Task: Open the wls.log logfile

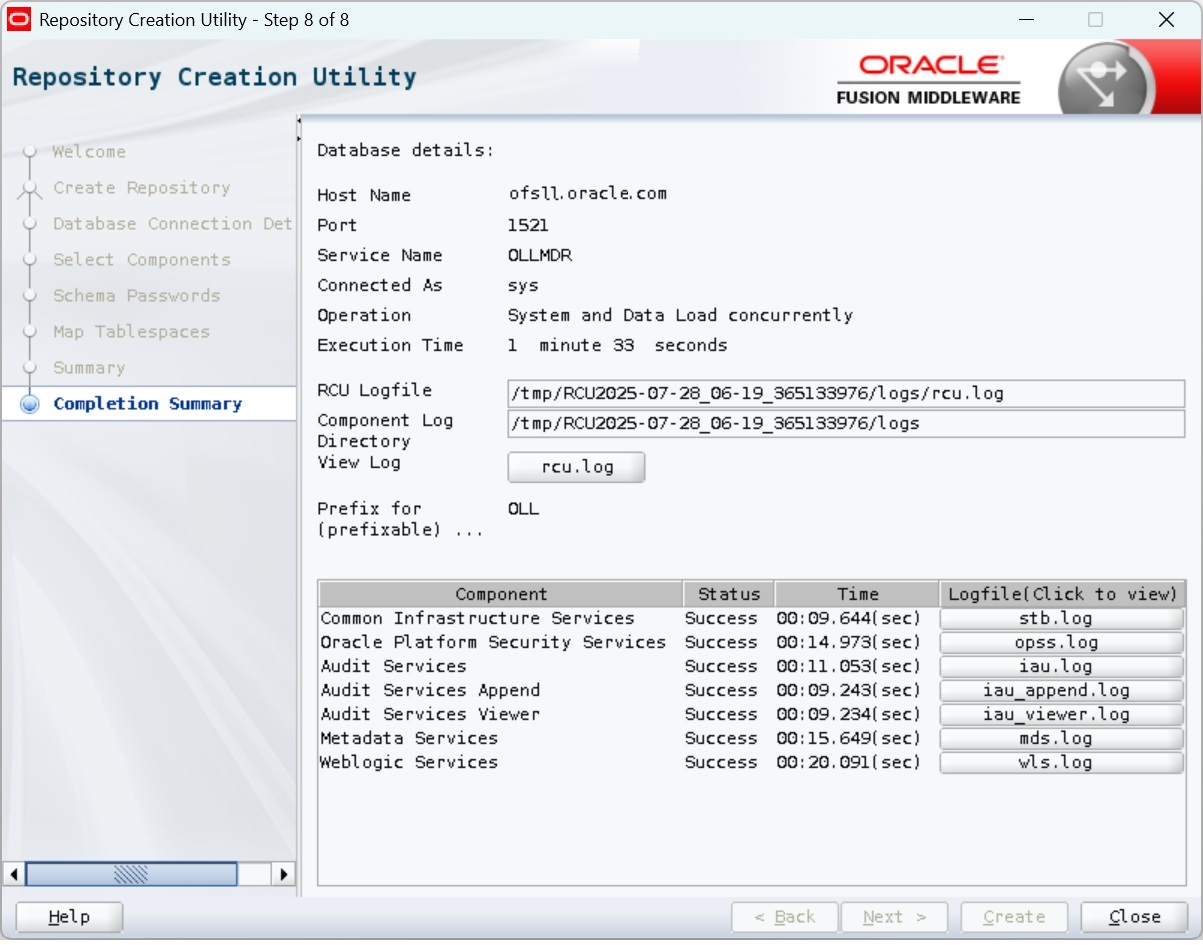Action: (1061, 763)
